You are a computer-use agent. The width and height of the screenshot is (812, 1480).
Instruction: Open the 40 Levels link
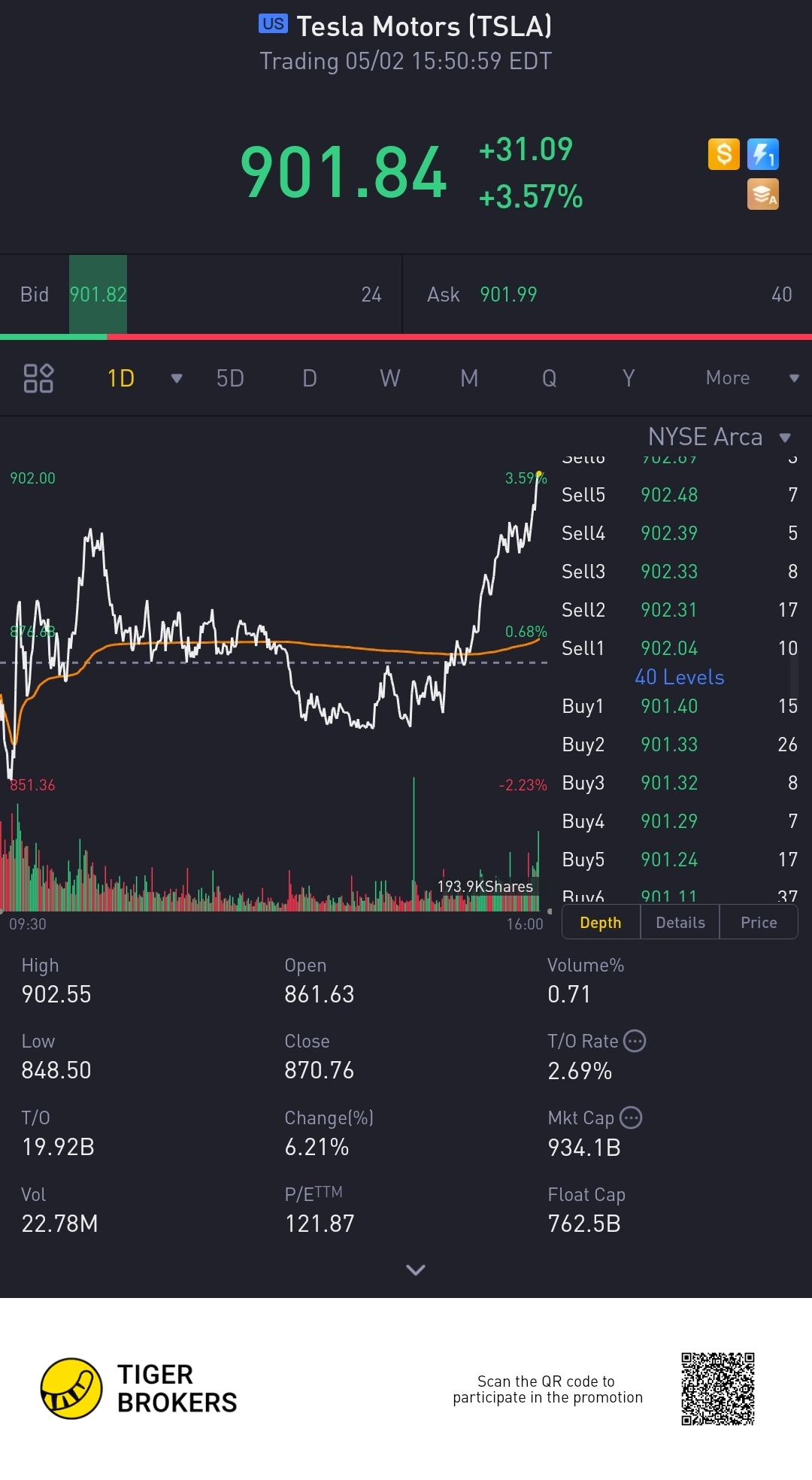tap(680, 677)
